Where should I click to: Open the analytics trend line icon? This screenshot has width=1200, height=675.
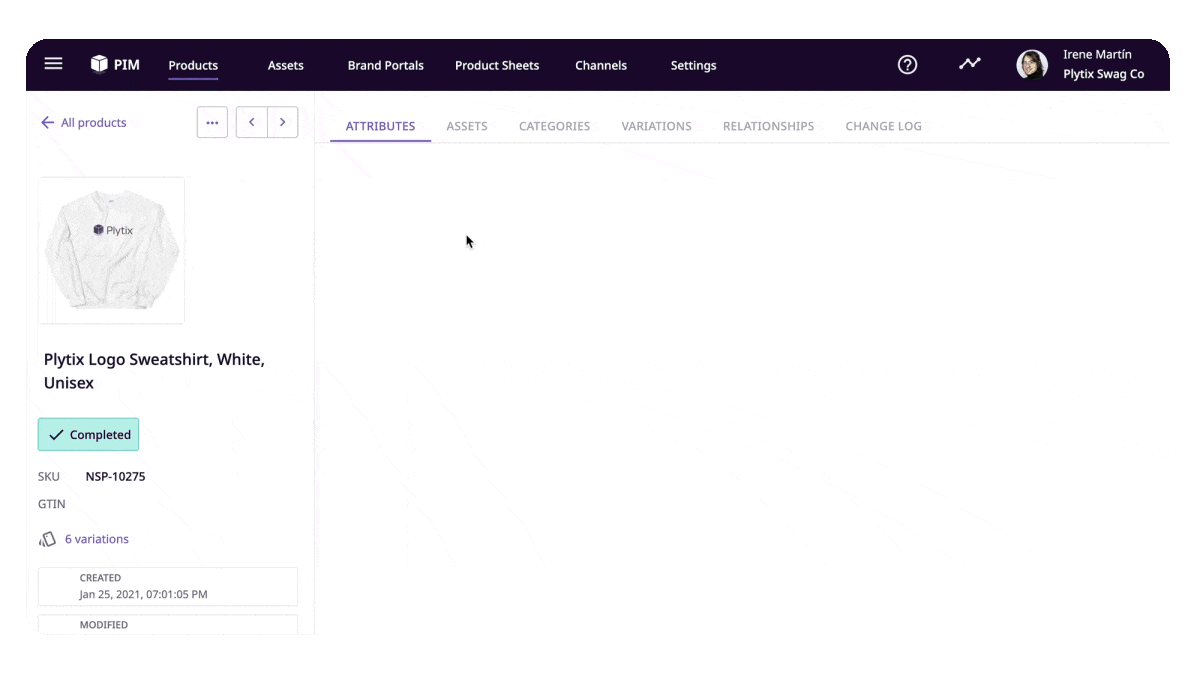[969, 64]
